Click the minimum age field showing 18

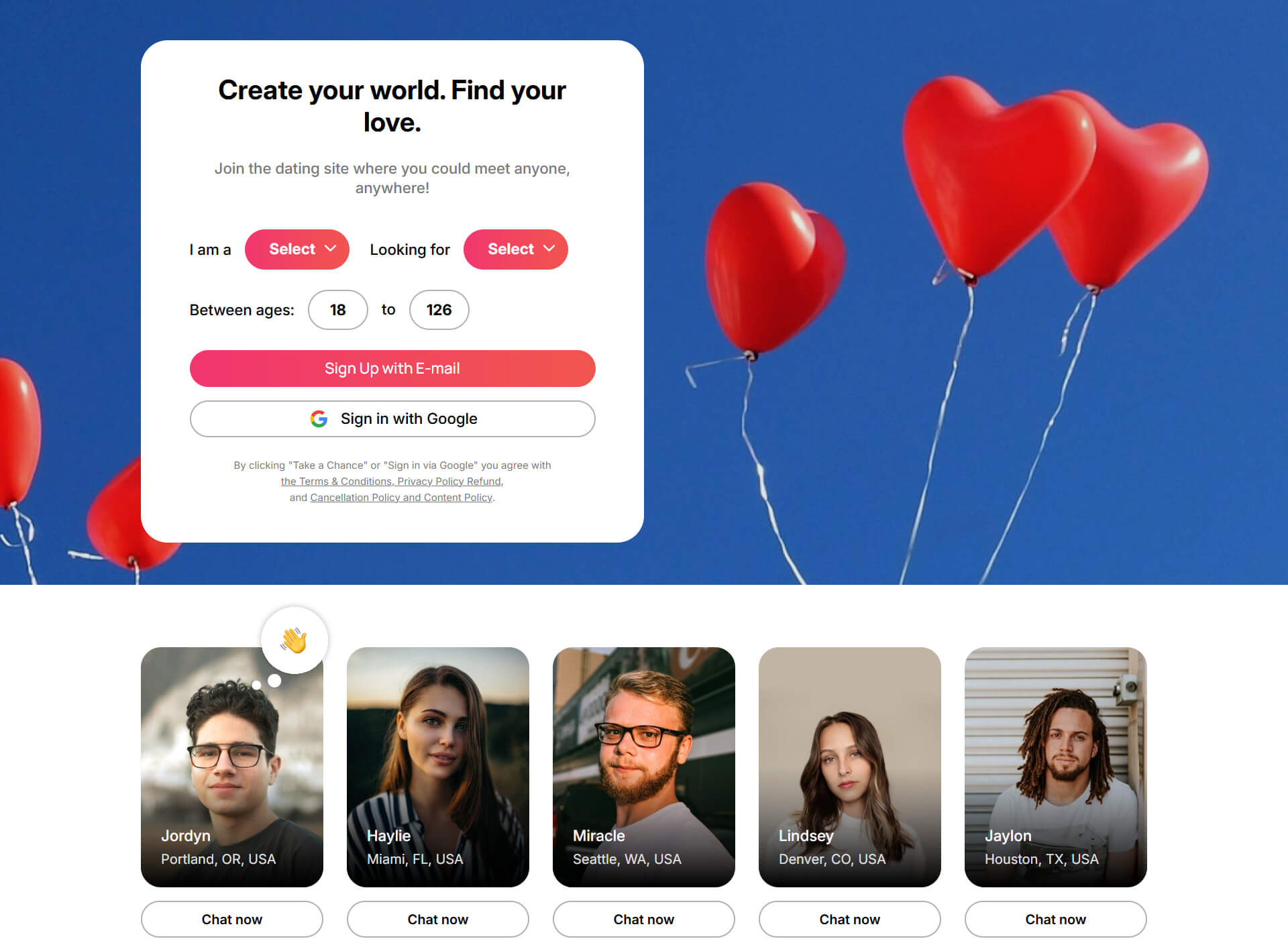tap(337, 310)
